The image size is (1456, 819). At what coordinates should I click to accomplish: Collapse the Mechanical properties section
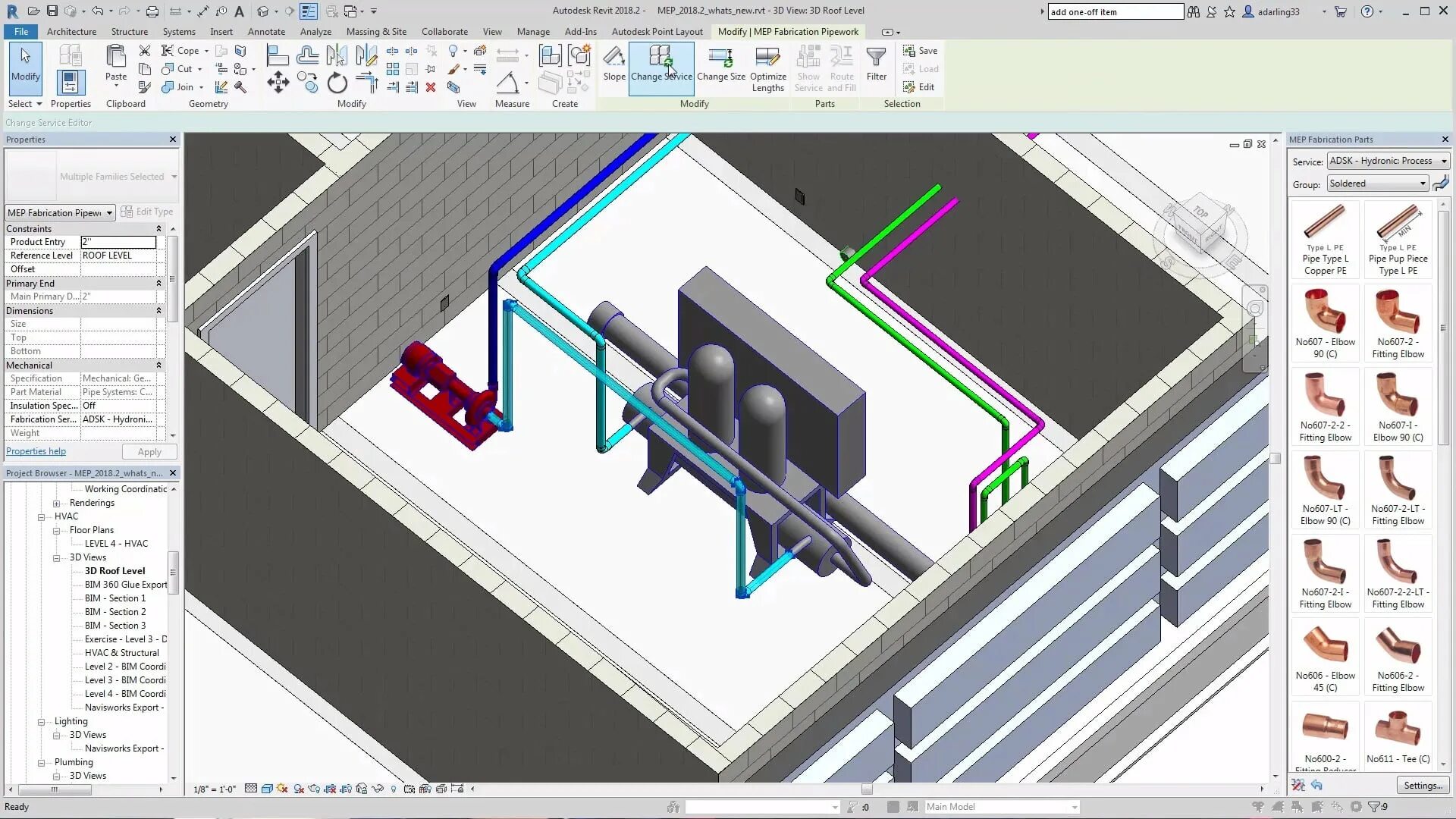[x=158, y=366]
